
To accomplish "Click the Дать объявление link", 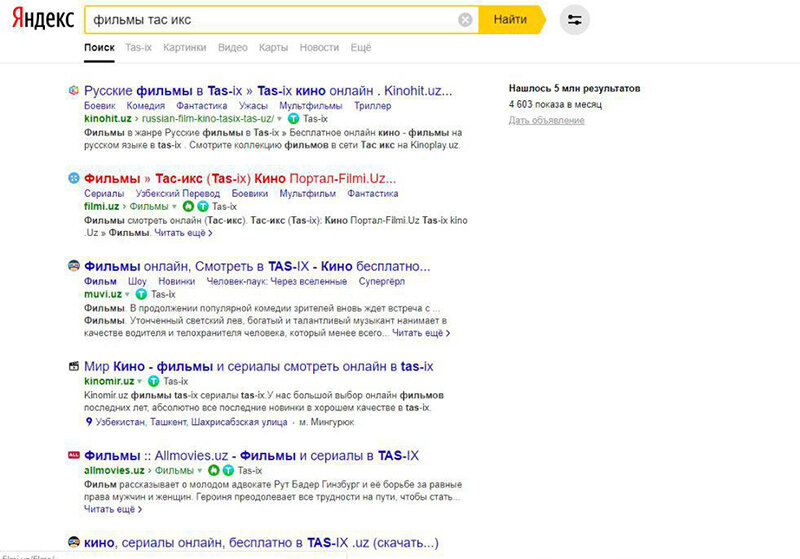I will tap(546, 120).
